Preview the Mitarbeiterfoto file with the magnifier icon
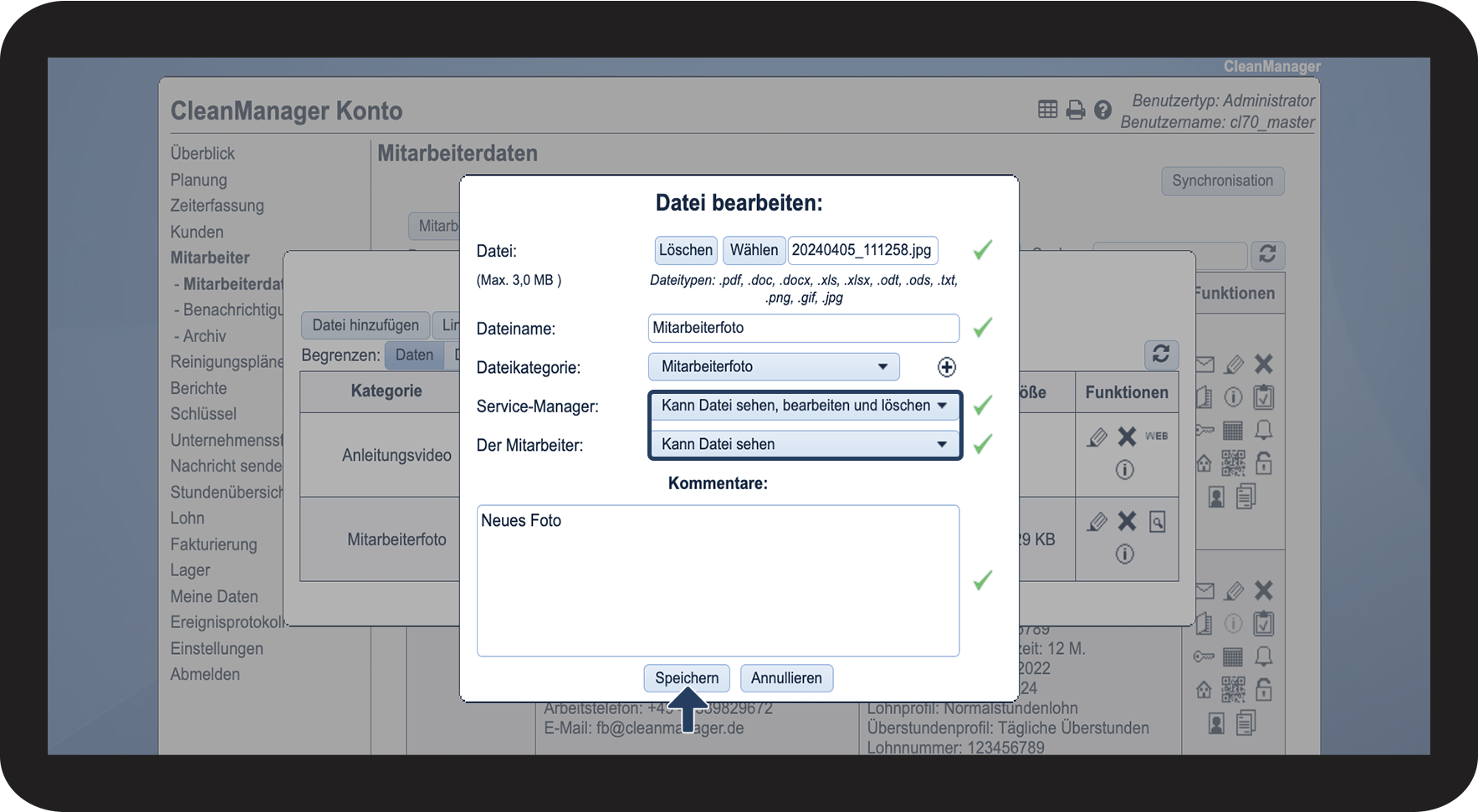The height and width of the screenshot is (812, 1478). pyautogui.click(x=1157, y=523)
